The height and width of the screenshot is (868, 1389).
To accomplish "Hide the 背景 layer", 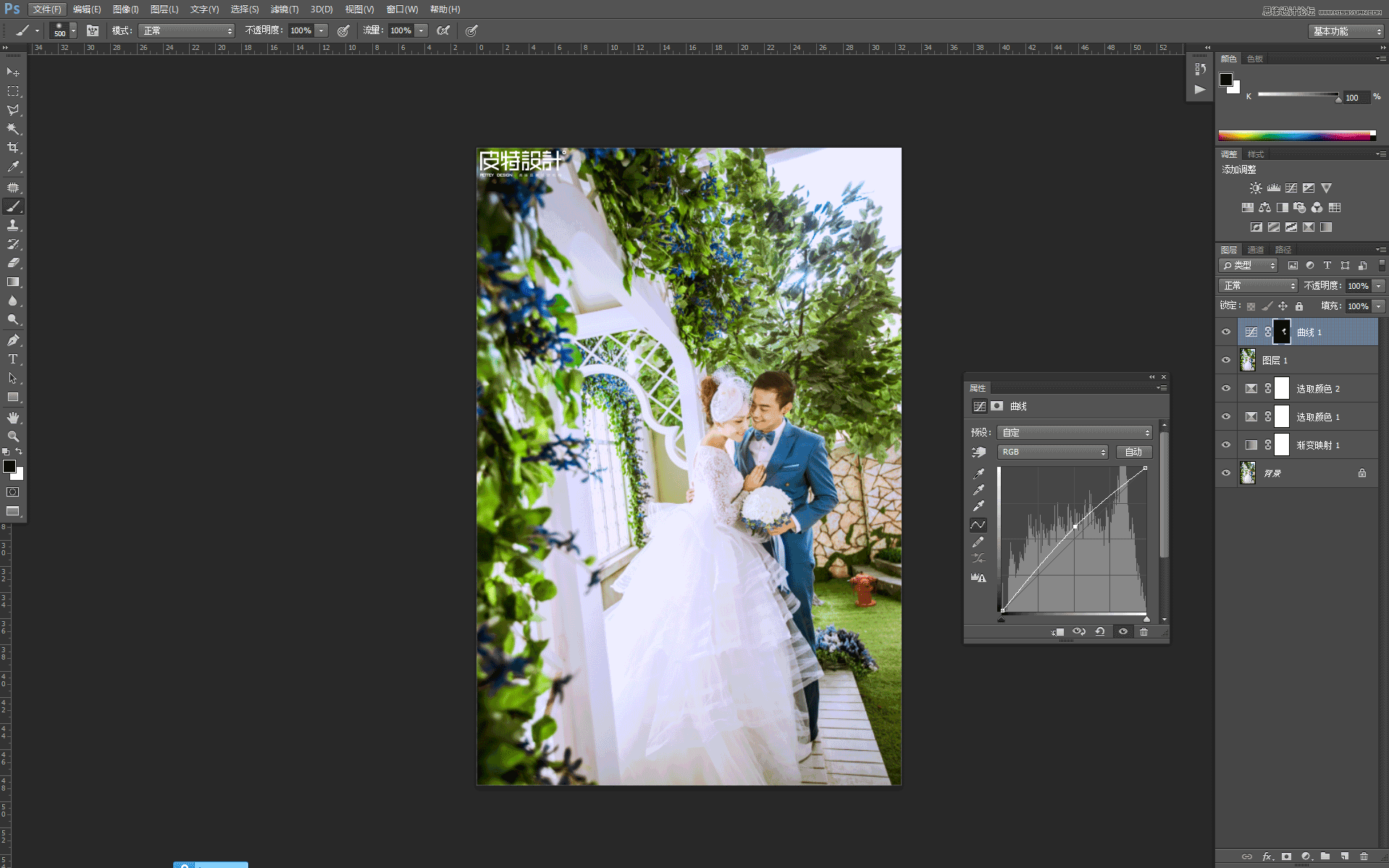I will click(1226, 473).
